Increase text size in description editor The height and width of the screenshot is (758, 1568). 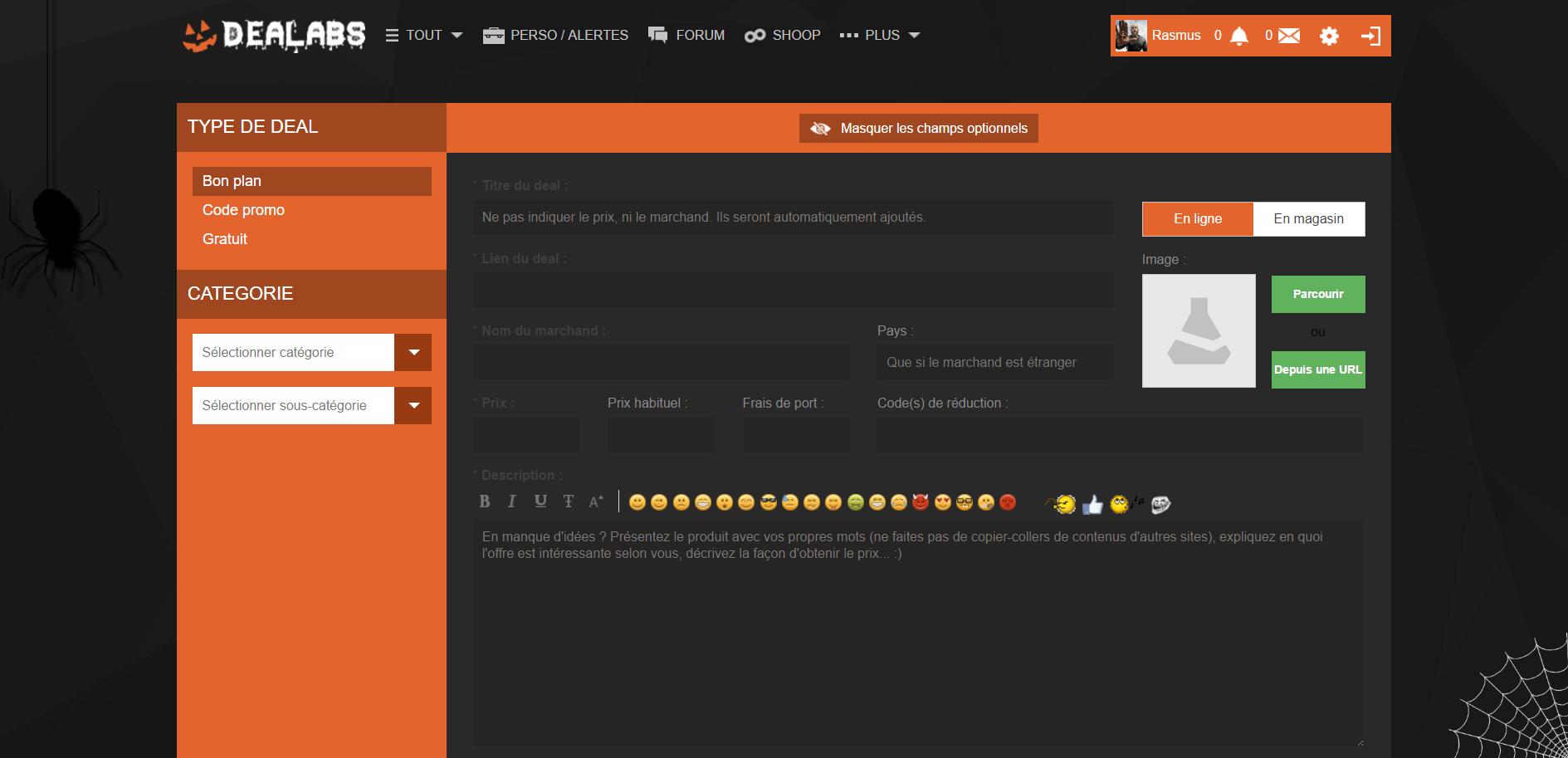click(x=596, y=501)
